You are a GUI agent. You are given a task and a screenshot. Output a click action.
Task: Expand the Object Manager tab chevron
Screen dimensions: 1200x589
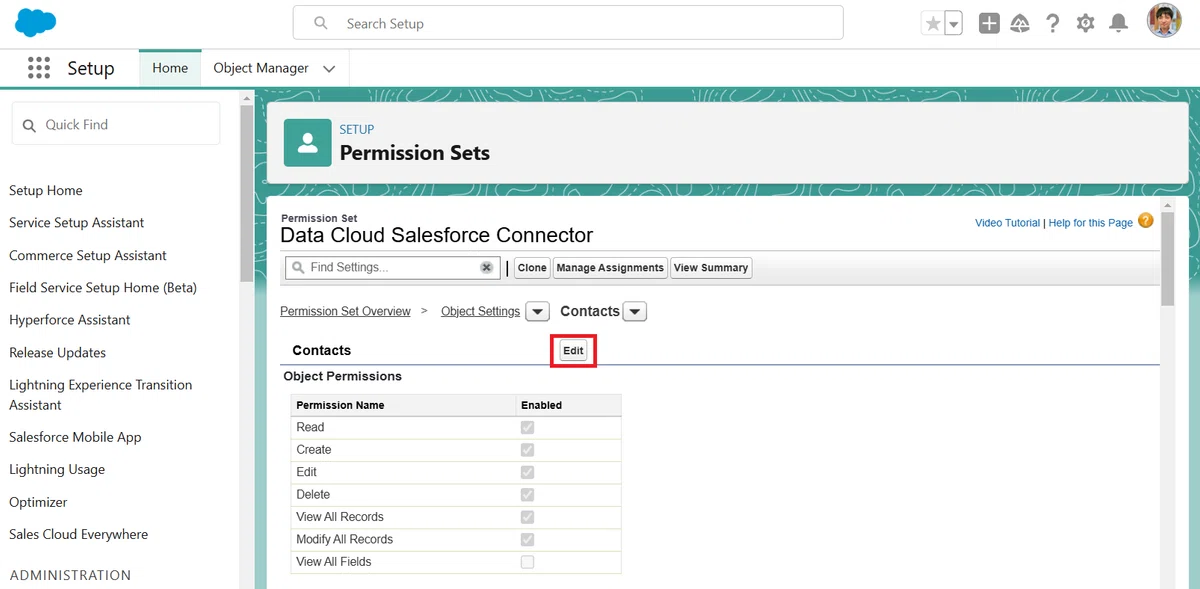329,69
